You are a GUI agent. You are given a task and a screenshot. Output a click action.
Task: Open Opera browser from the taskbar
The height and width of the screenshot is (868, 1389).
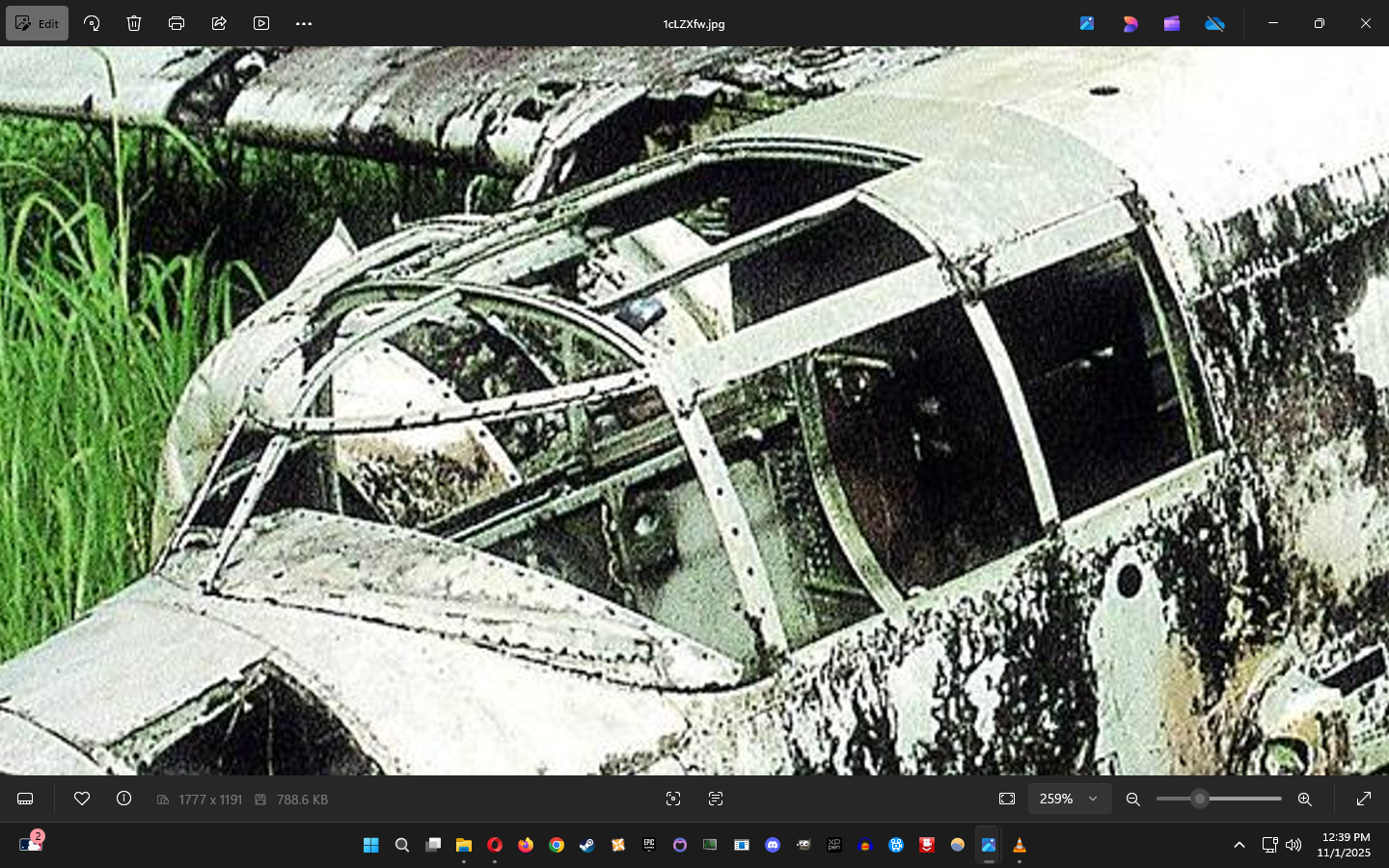[495, 845]
